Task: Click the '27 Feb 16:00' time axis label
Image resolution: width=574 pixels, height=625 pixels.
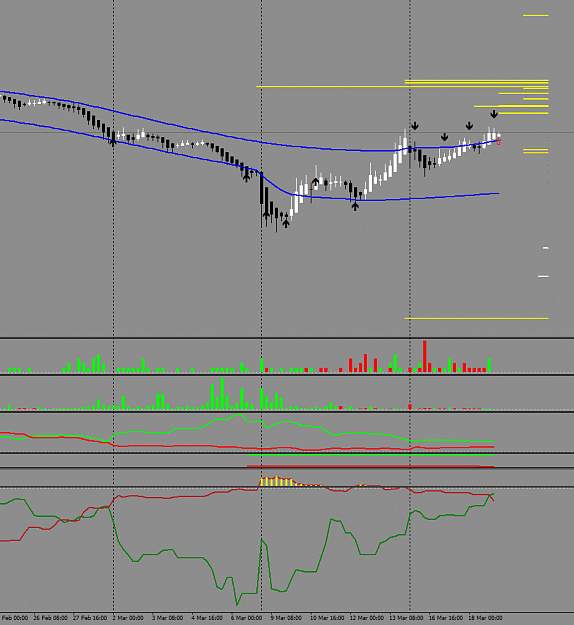Action: click(x=90, y=618)
